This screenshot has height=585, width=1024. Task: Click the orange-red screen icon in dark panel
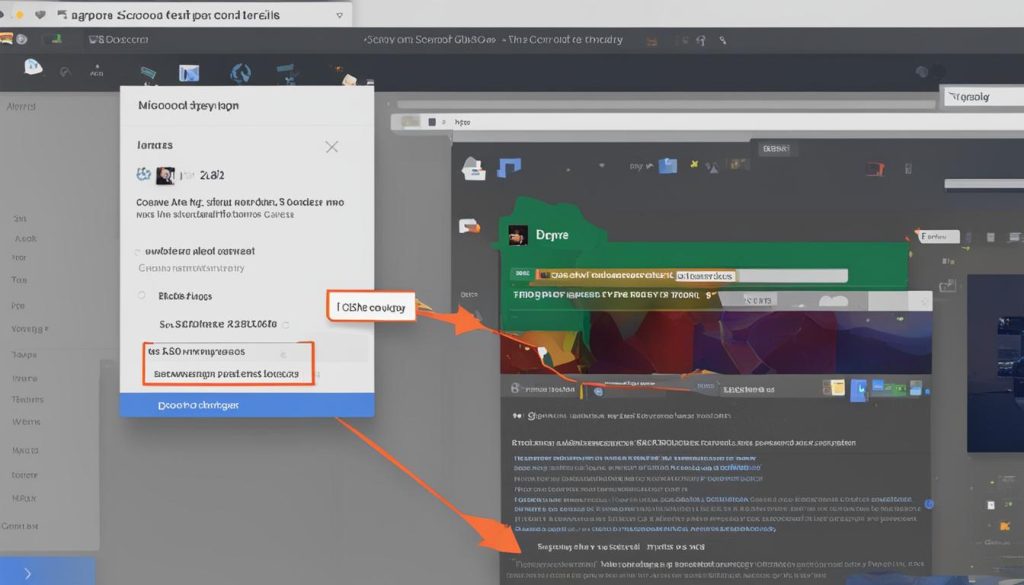tap(875, 169)
